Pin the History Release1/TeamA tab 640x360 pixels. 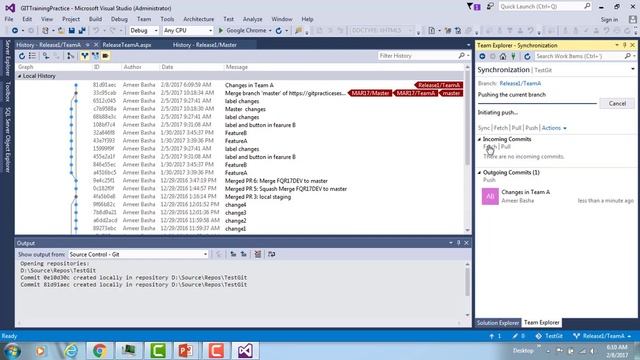click(x=87, y=44)
